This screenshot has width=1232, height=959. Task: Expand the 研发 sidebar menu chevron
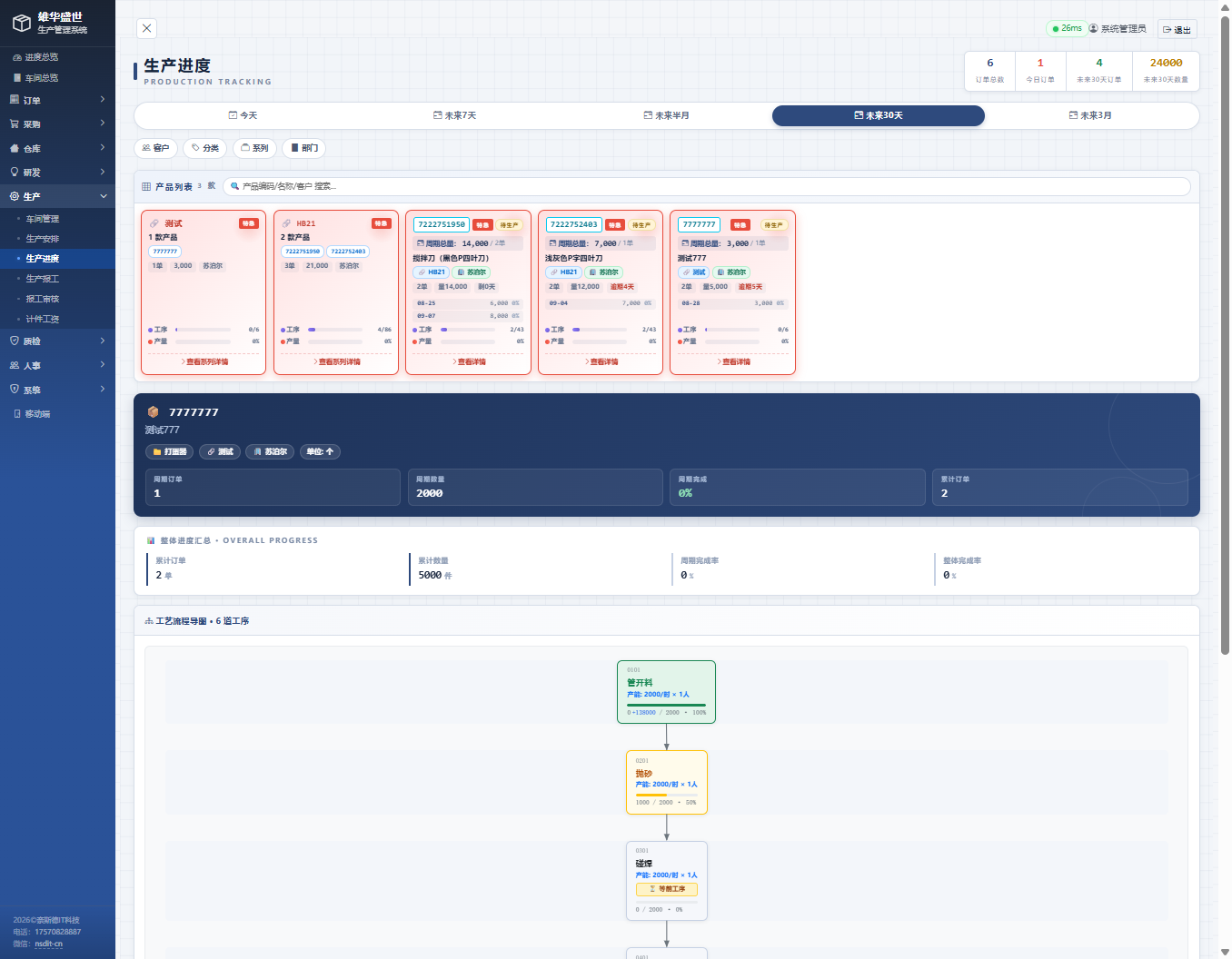pyautogui.click(x=103, y=172)
